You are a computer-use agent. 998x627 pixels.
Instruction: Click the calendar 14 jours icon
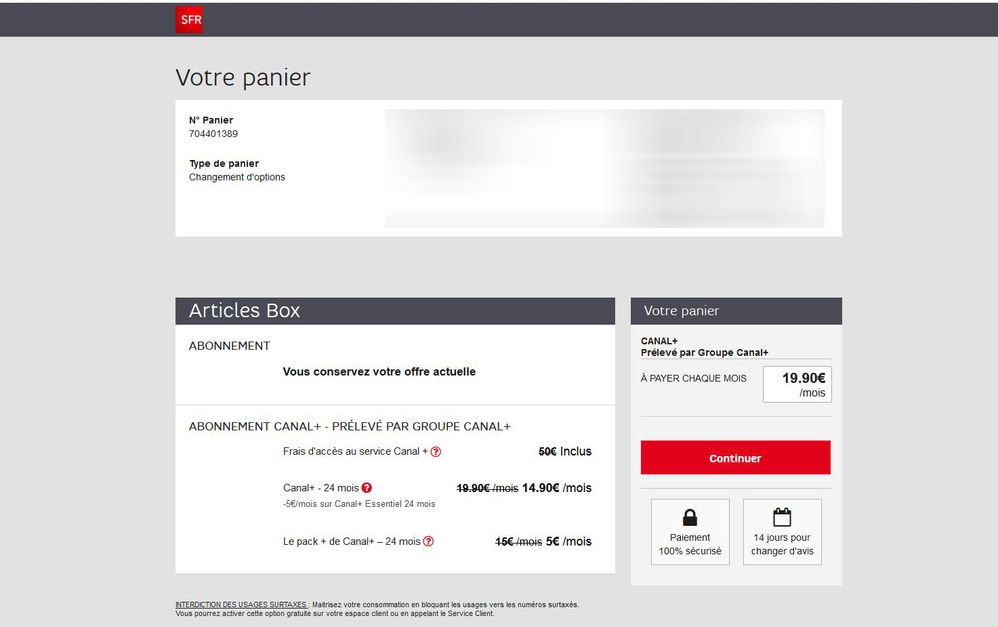click(x=782, y=517)
